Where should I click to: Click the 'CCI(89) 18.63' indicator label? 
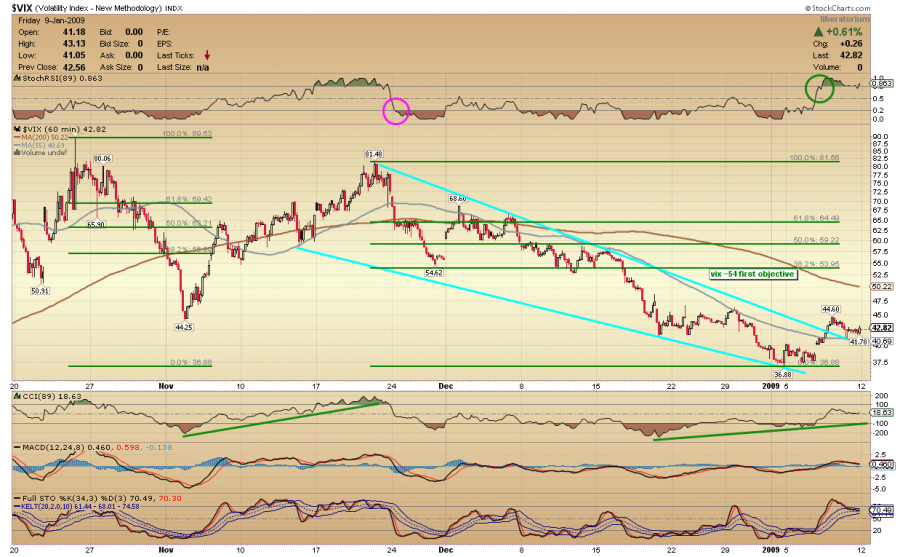(x=51, y=396)
